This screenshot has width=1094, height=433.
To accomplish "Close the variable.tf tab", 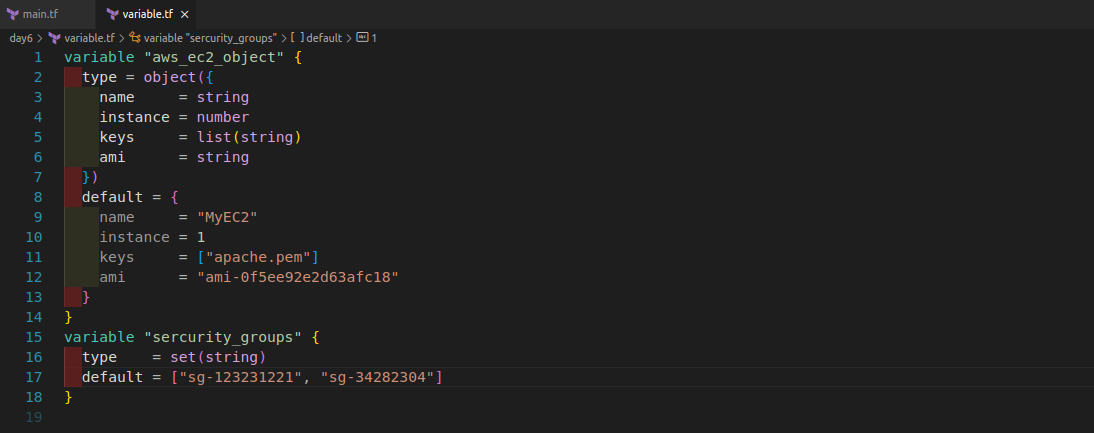I will [184, 14].
